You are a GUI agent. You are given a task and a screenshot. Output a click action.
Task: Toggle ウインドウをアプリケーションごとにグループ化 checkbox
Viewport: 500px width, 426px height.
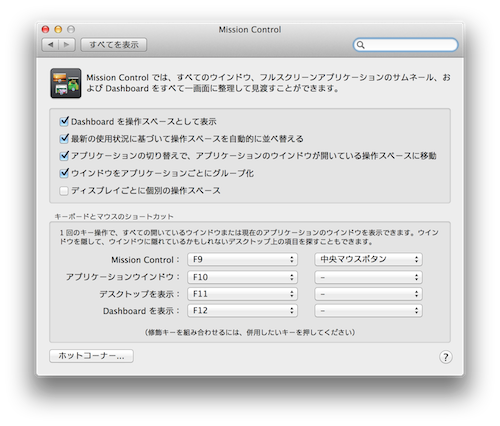64,173
